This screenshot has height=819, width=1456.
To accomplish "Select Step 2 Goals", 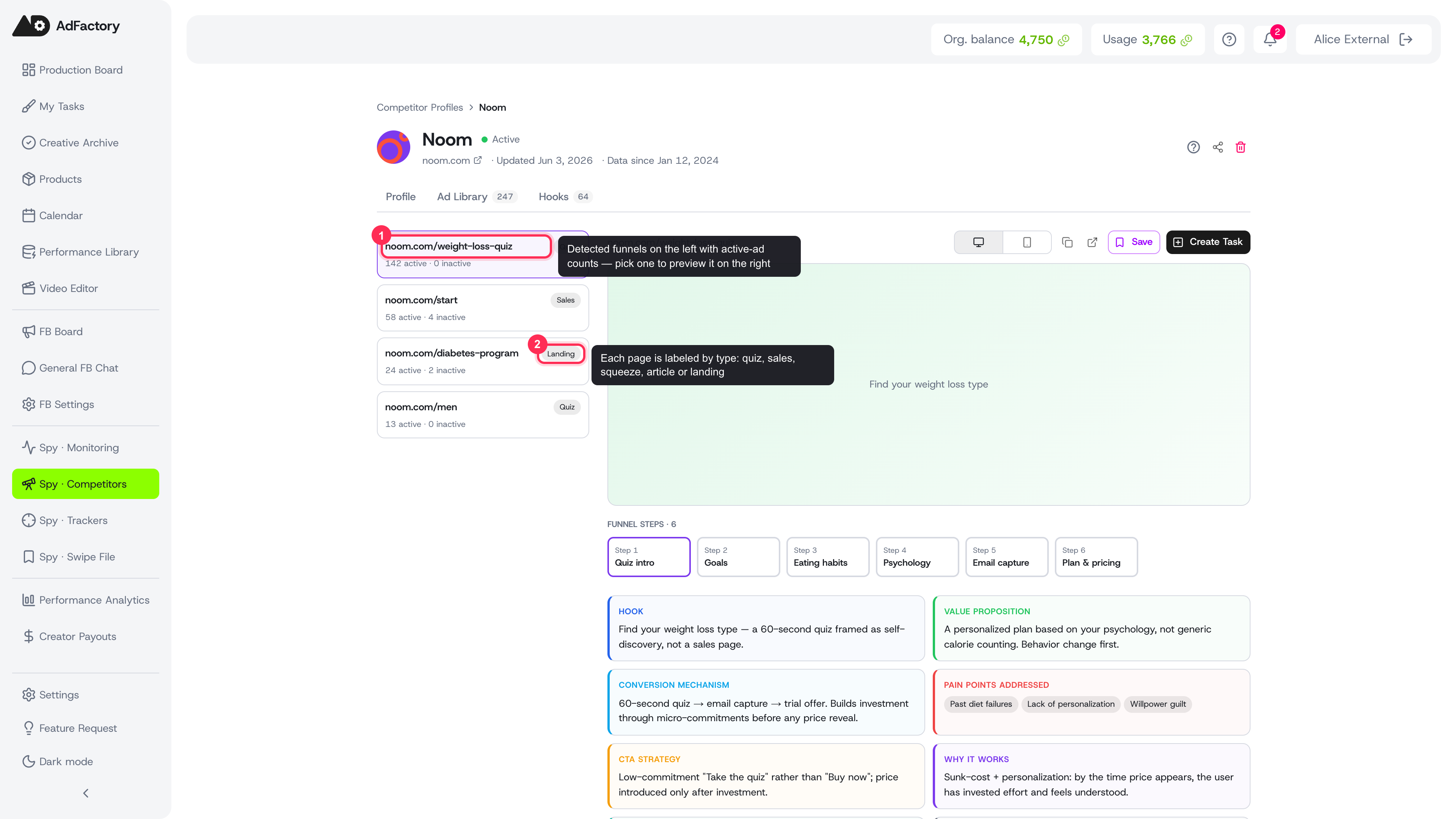I will [738, 557].
